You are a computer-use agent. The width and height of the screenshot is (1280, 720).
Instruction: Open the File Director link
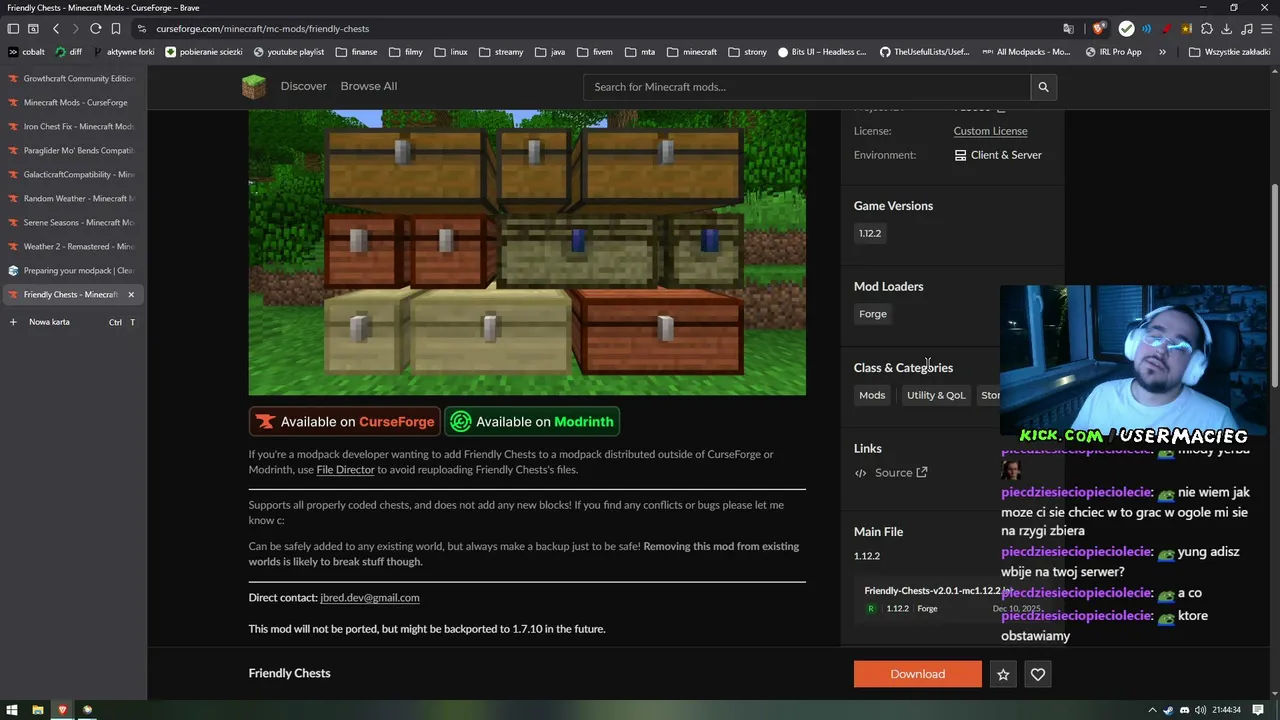pos(345,470)
